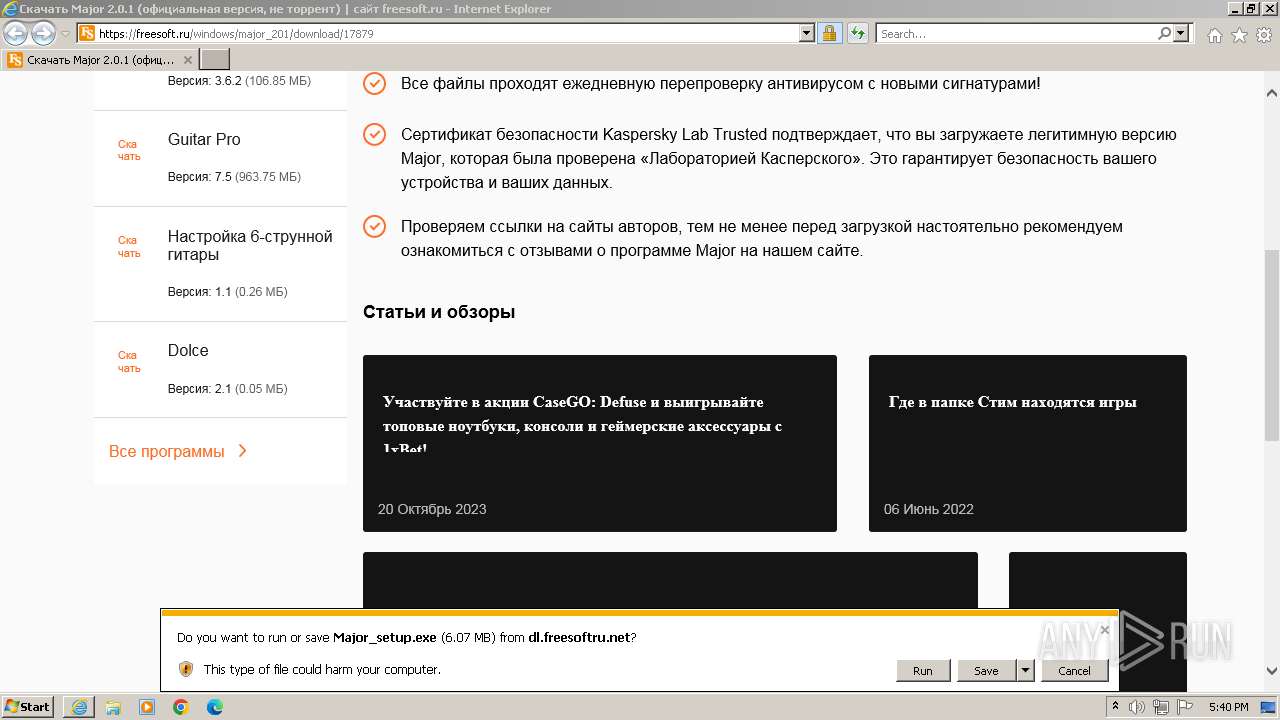Open article Где в папке Стим находятся игры
The width and height of the screenshot is (1280, 720).
click(1028, 443)
